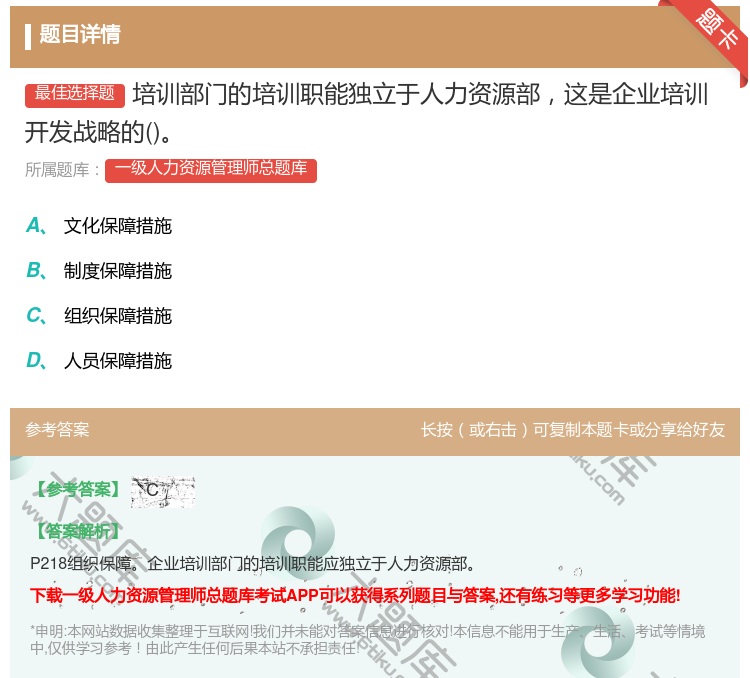Click the 题目详情 header title

click(80, 34)
